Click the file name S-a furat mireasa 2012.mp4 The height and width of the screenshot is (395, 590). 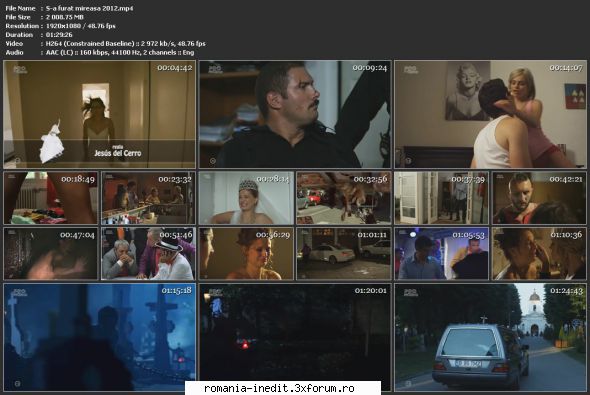pos(90,8)
